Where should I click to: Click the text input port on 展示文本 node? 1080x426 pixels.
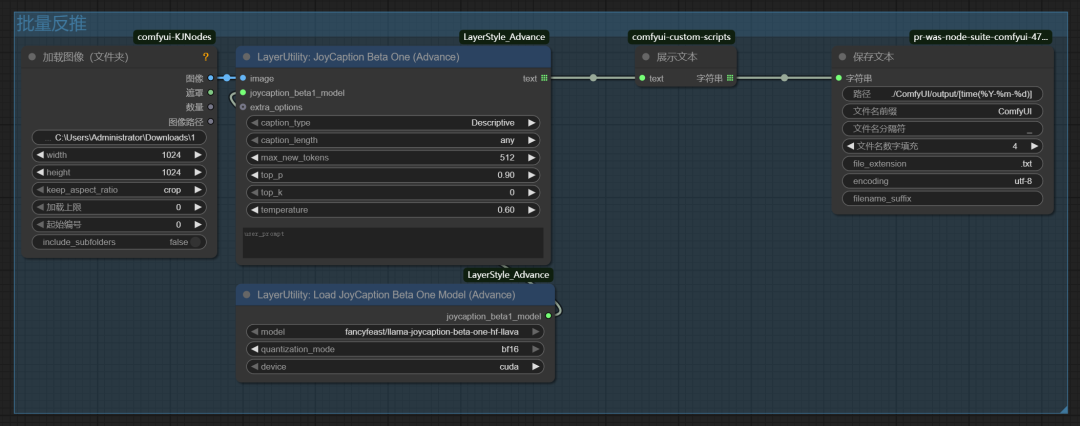(642, 78)
